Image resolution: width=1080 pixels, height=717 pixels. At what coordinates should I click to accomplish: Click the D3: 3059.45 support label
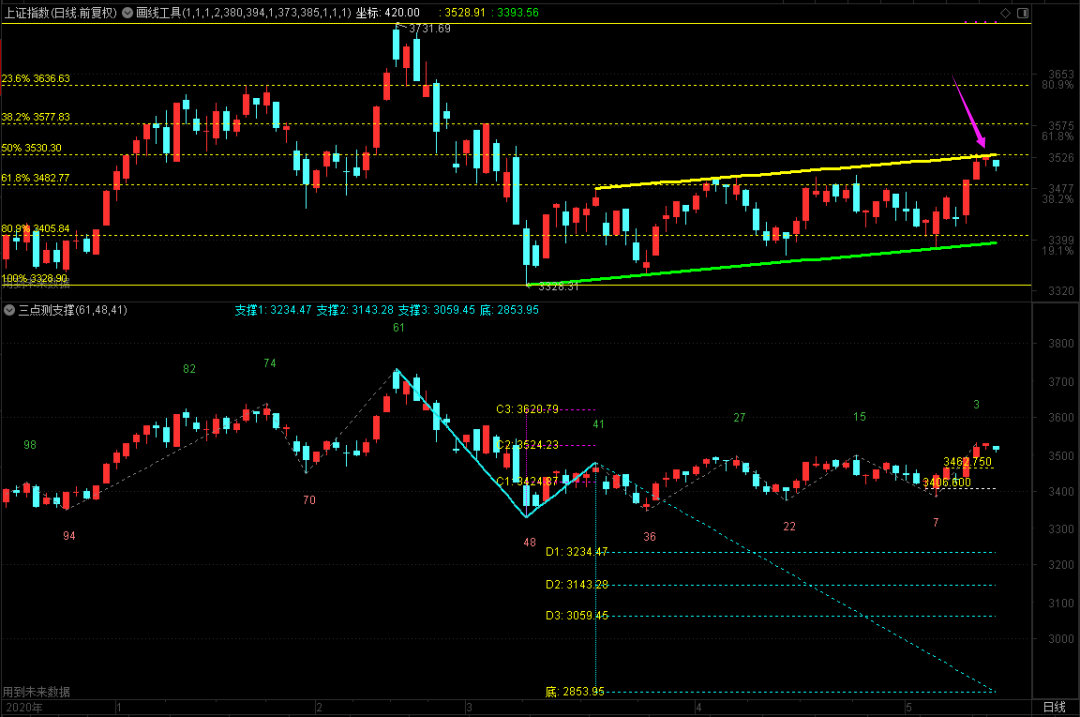point(577,616)
